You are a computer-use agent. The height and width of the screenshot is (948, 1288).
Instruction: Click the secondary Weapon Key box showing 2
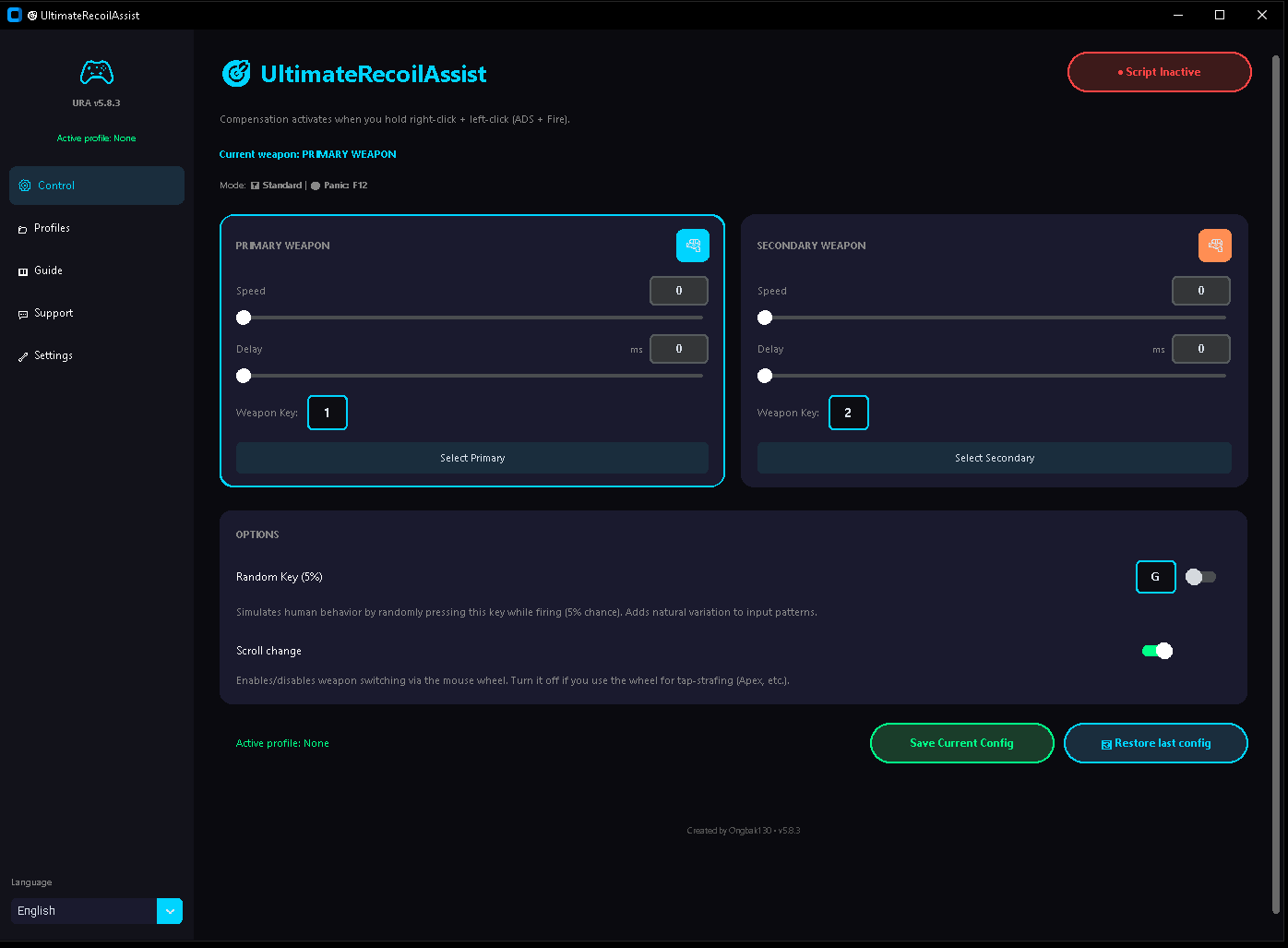pyautogui.click(x=849, y=413)
